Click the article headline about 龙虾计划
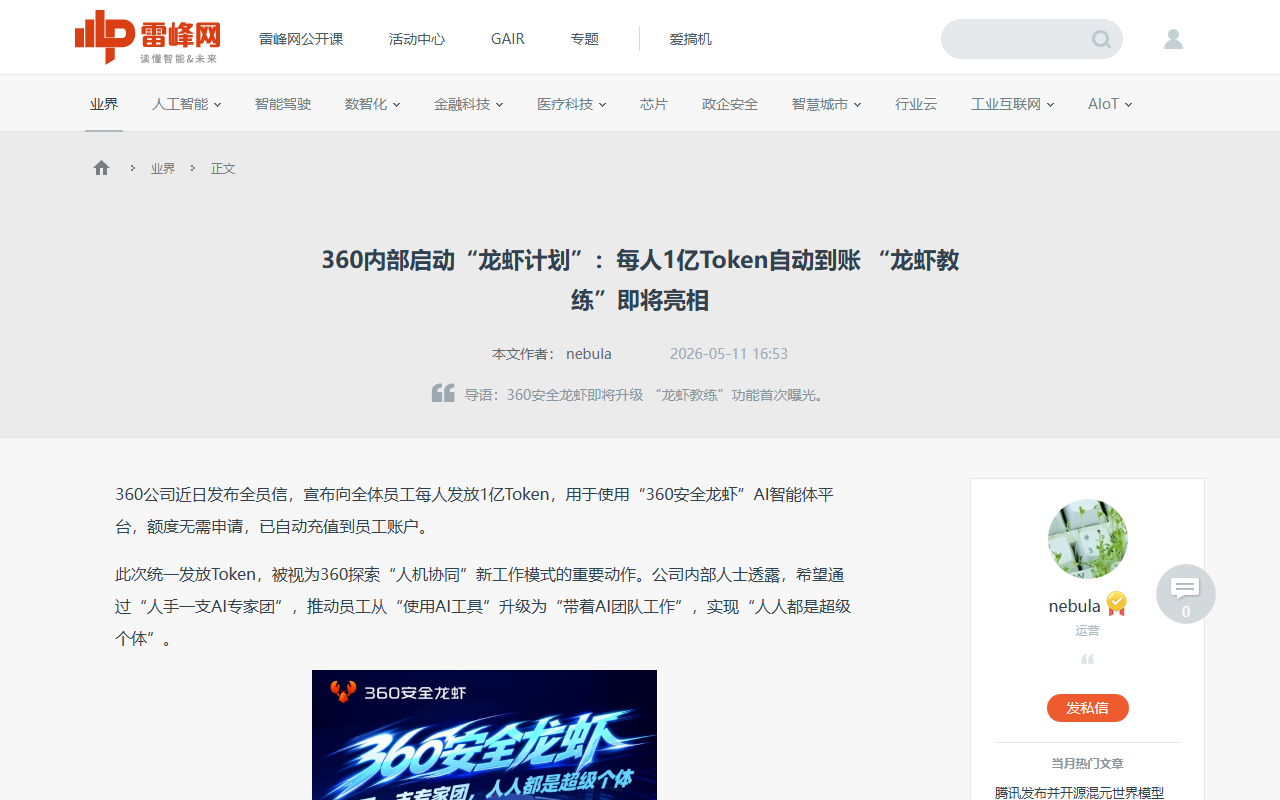1280x800 pixels. [640, 280]
